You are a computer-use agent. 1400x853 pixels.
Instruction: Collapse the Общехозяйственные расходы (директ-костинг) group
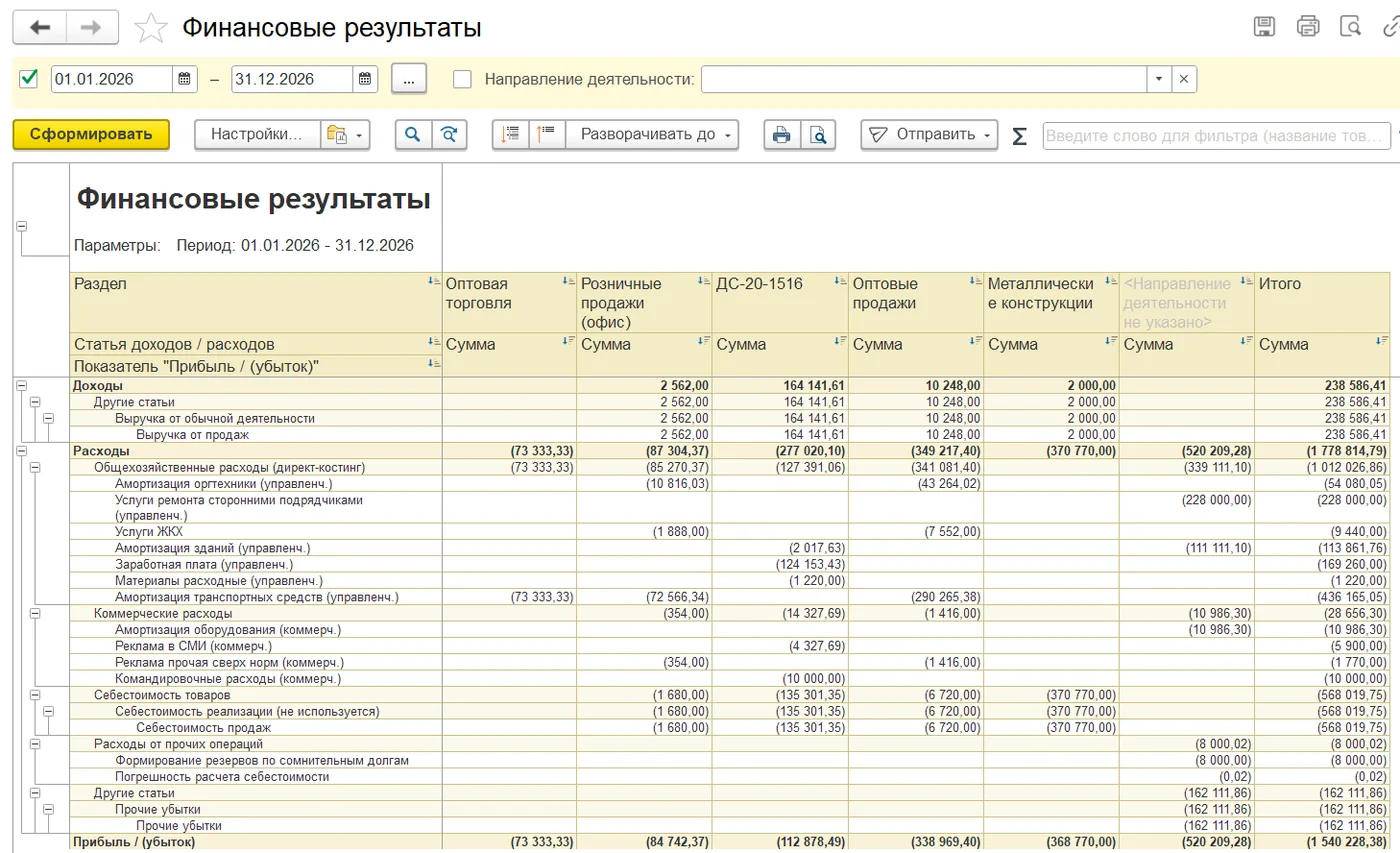pos(35,467)
